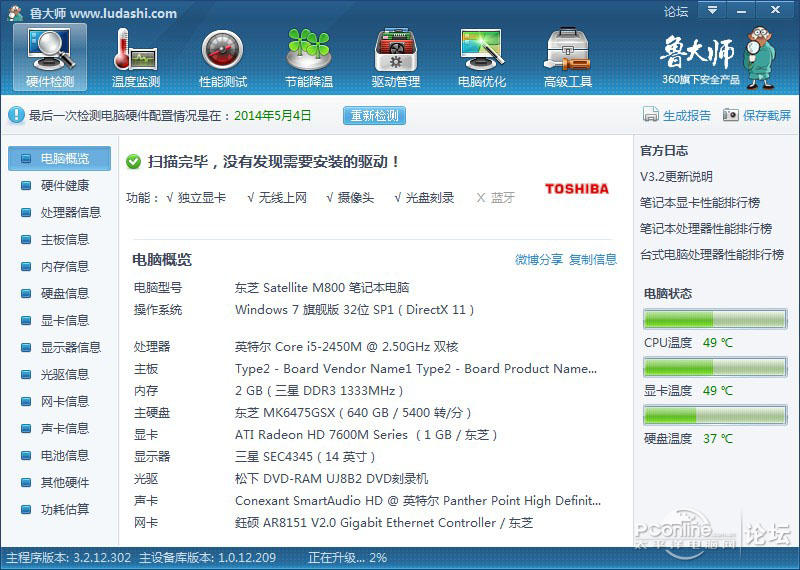Image resolution: width=800 pixels, height=570 pixels.
Task: Open V3.2更新说明 release notes
Action: 676,177
